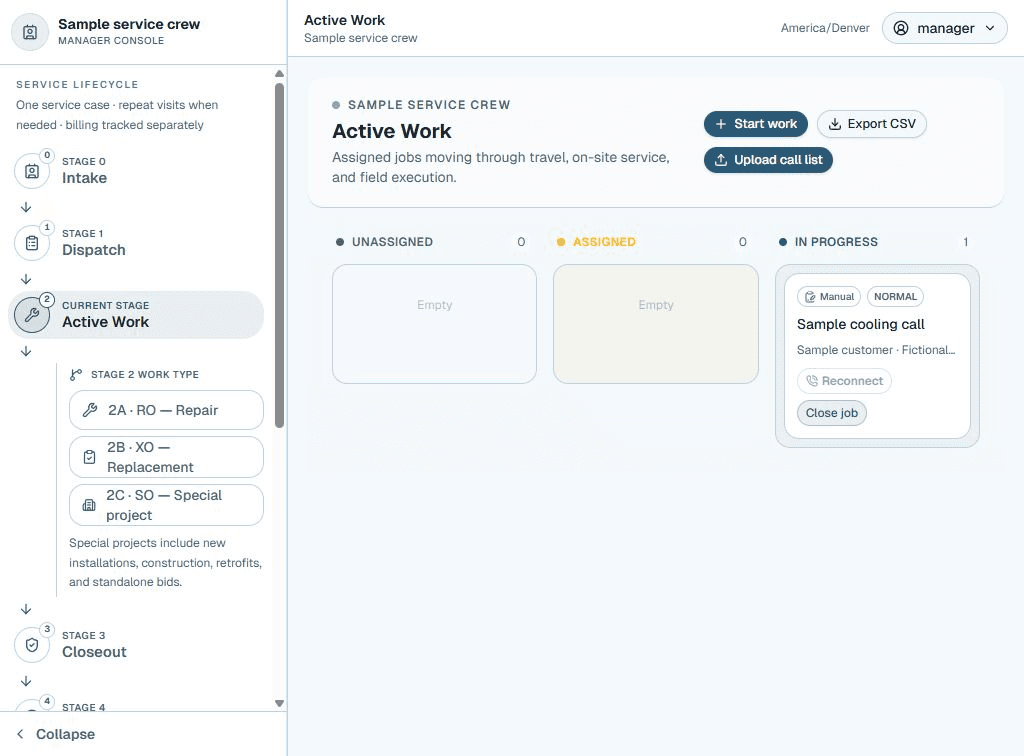Viewport: 1024px width, 756px height.
Task: Open Stage 1 Dispatch clipboard icon
Action: 32,243
